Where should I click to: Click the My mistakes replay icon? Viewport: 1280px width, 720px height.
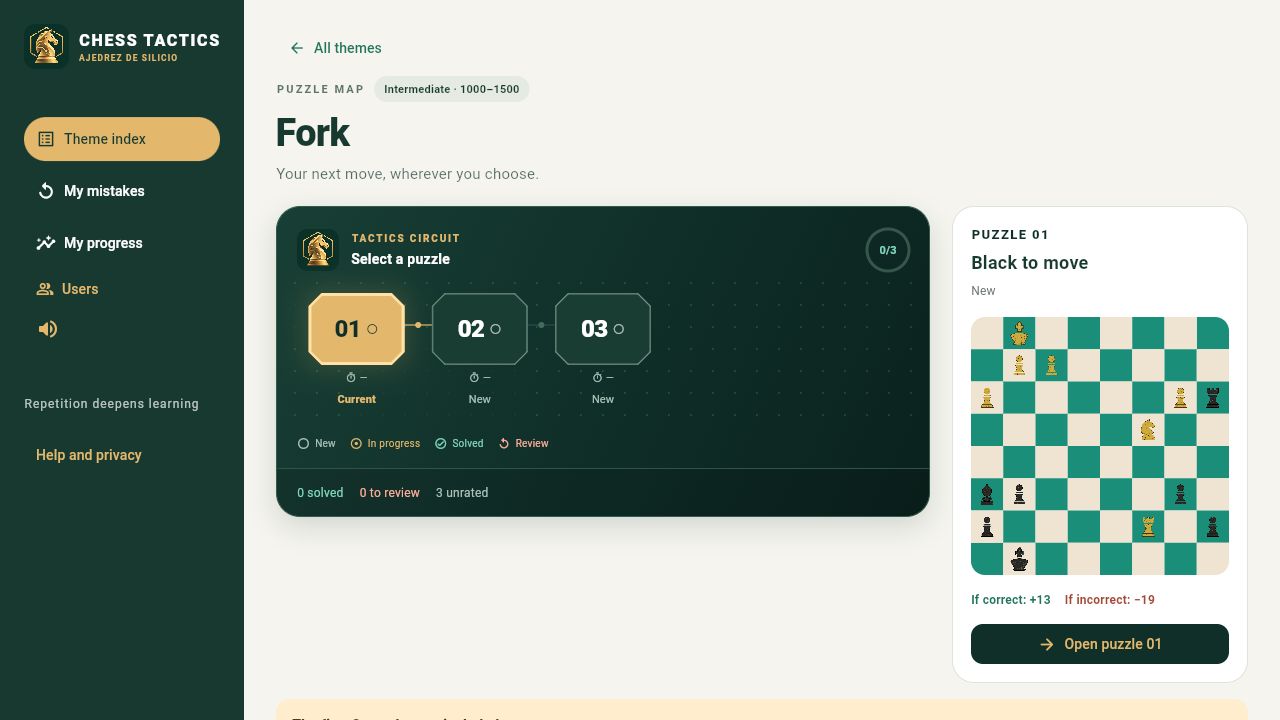coord(46,191)
